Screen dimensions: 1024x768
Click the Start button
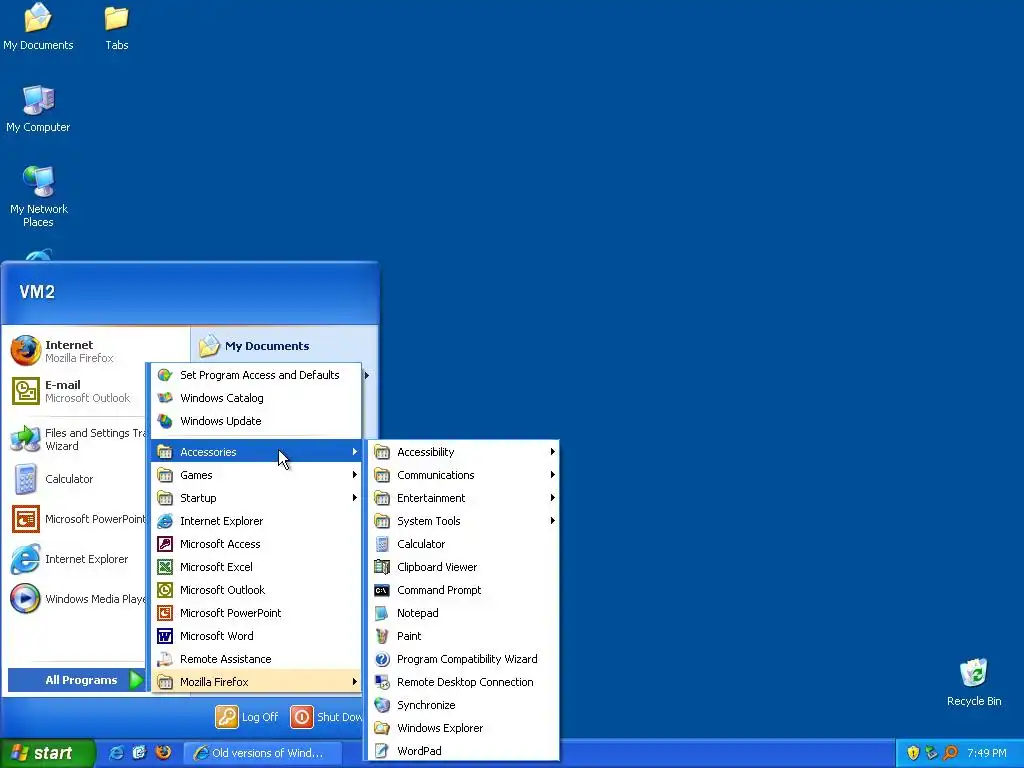click(x=47, y=753)
